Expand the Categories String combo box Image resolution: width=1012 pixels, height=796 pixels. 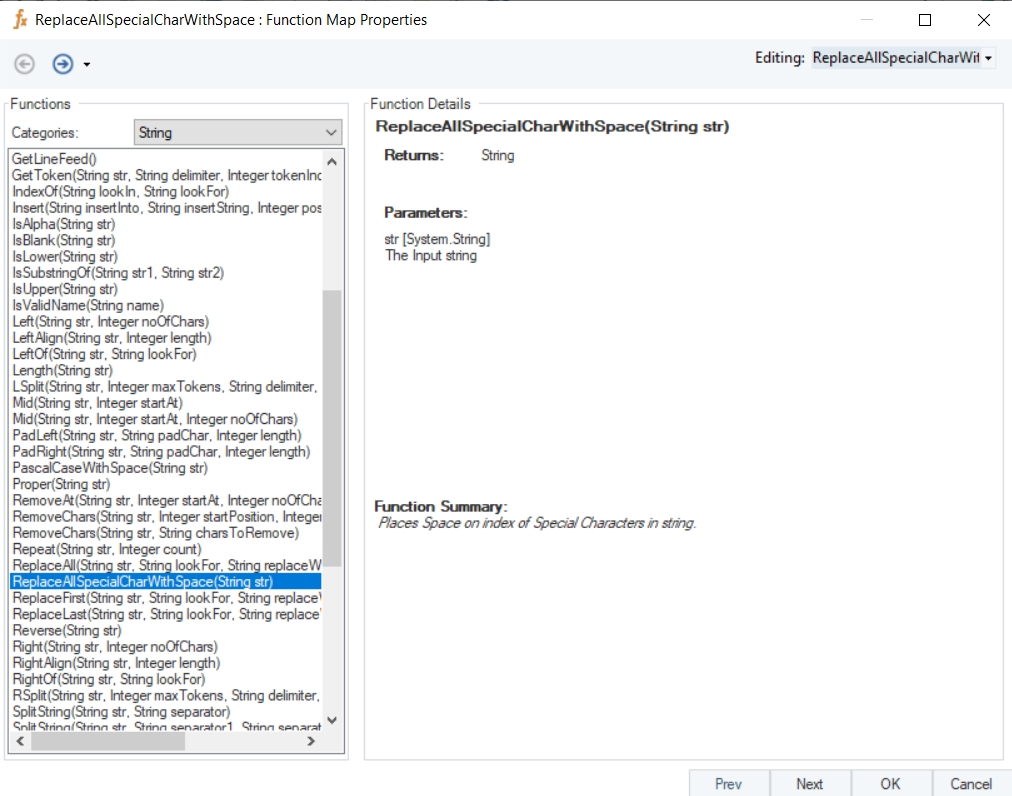pos(238,132)
